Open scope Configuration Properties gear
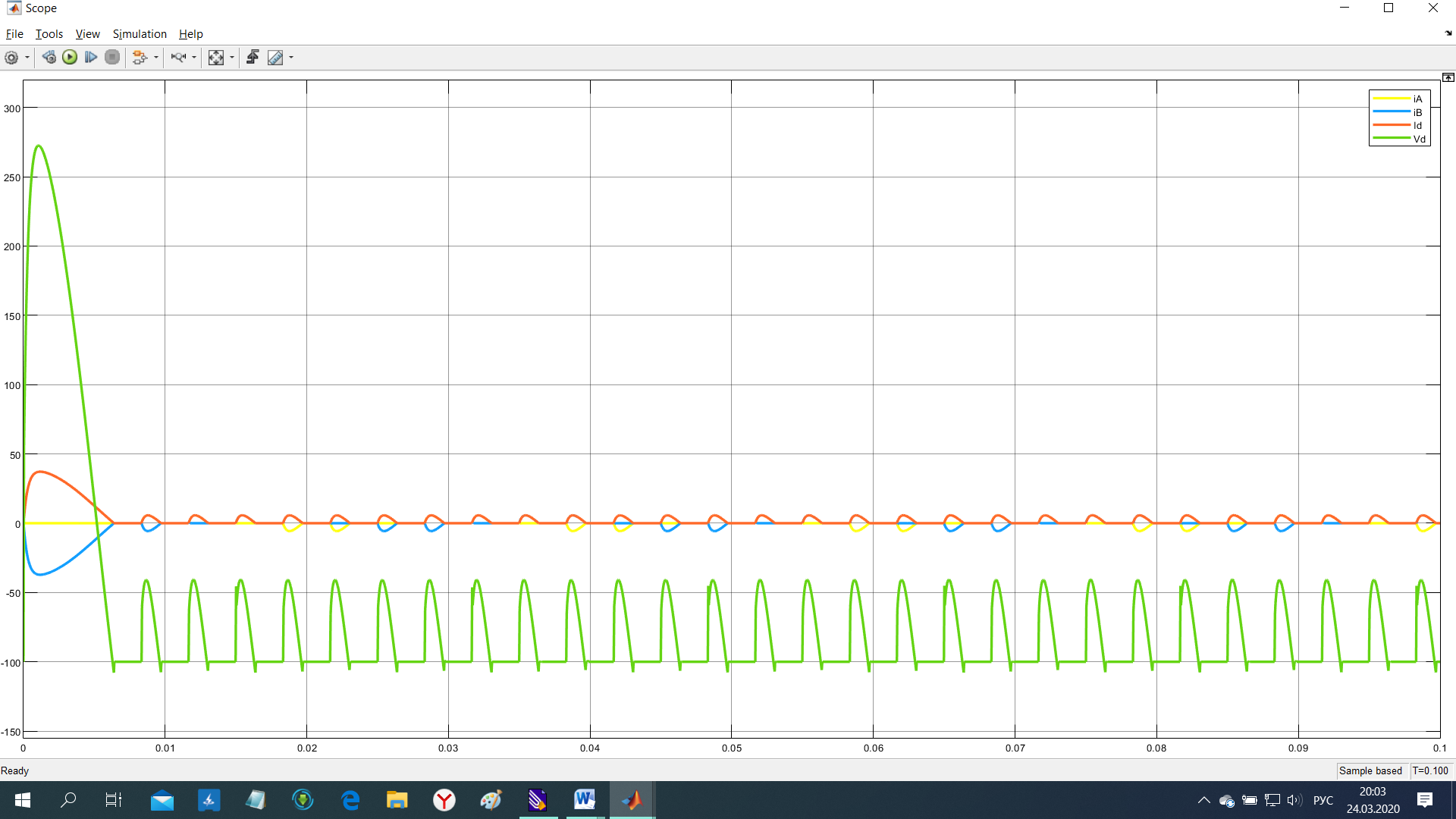 point(11,58)
